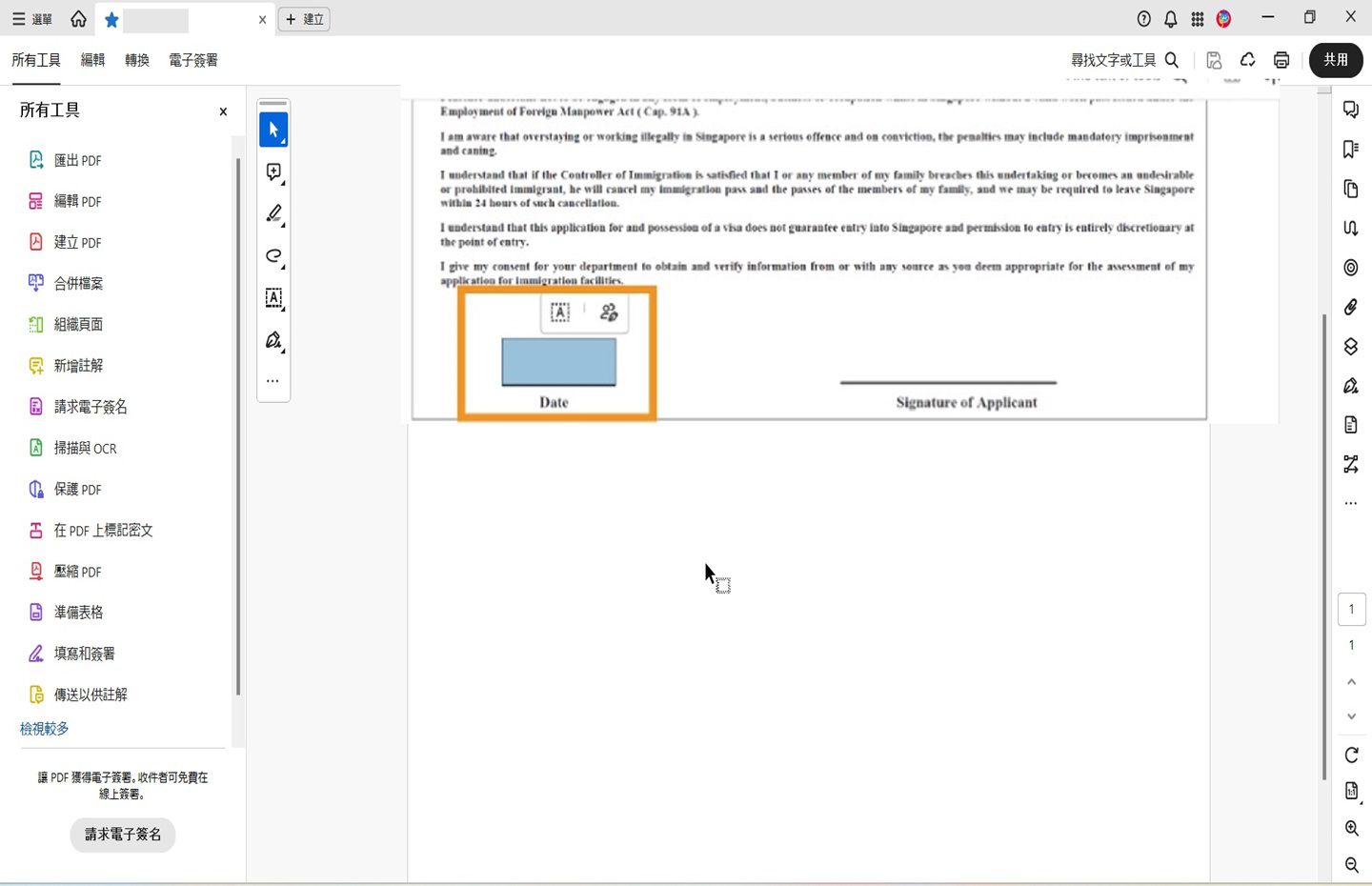Show more right rail options (ellipsis)
This screenshot has height=886, width=1372.
click(x=1351, y=503)
